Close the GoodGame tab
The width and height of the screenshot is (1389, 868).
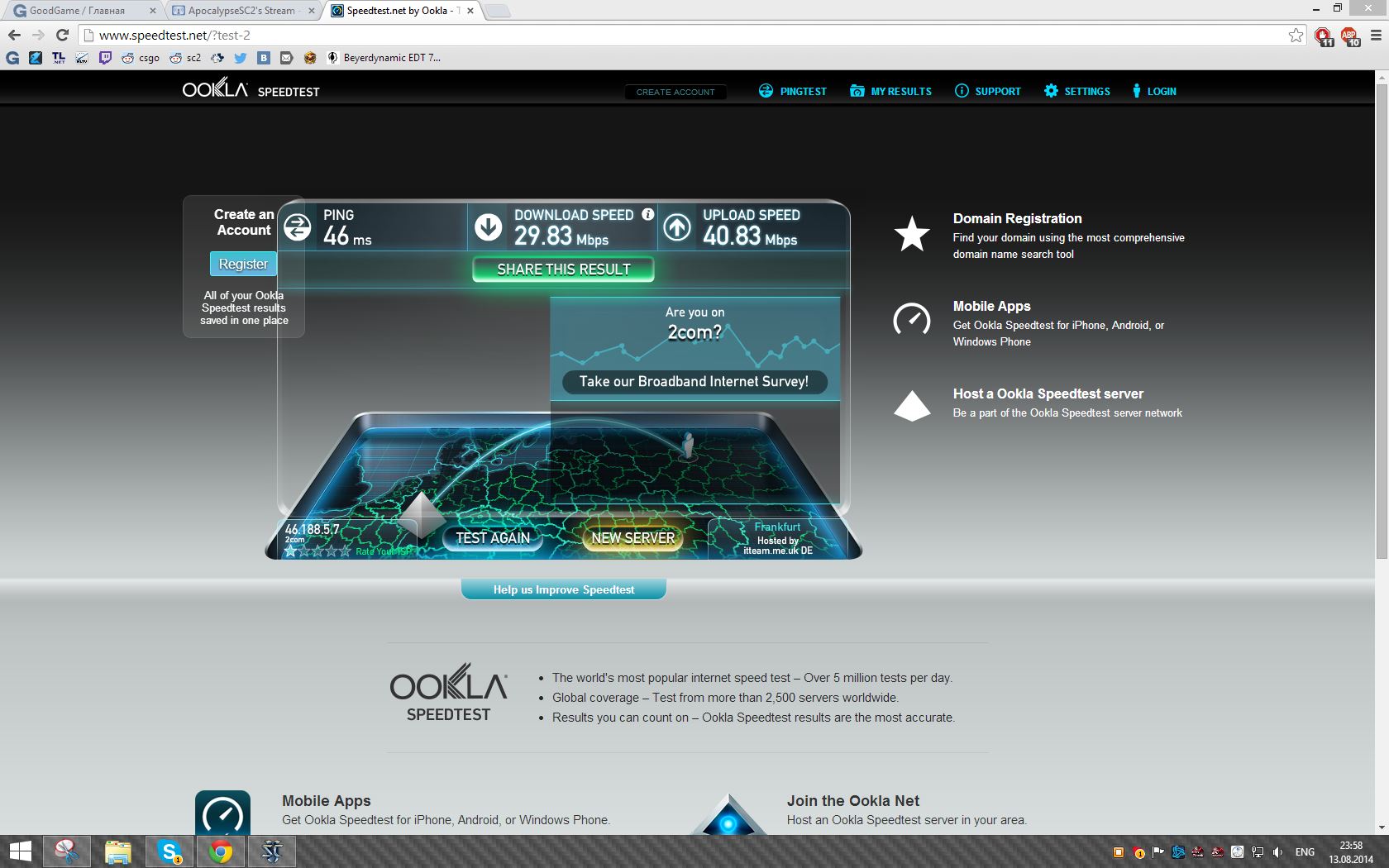[x=152, y=11]
